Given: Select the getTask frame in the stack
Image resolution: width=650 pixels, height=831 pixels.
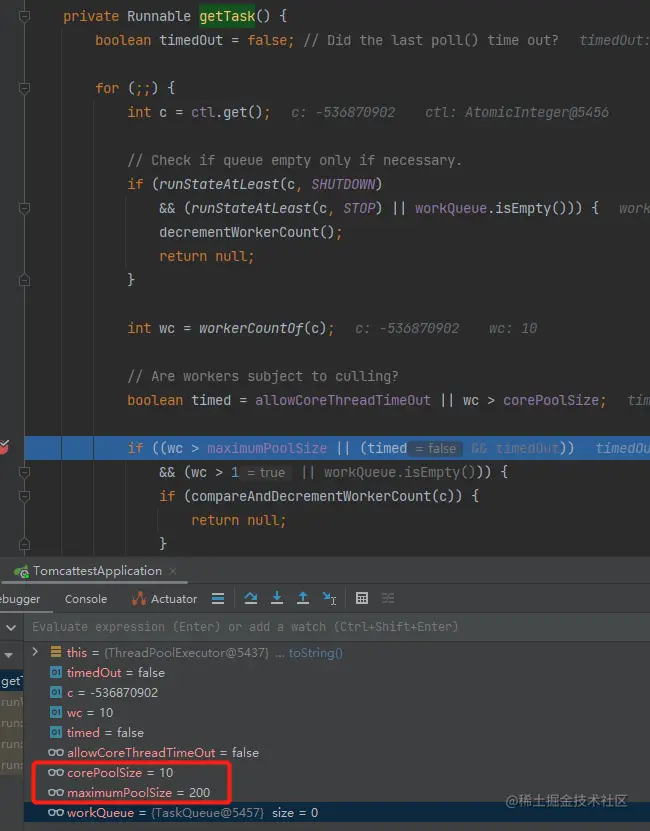Looking at the screenshot, I should coord(12,681).
